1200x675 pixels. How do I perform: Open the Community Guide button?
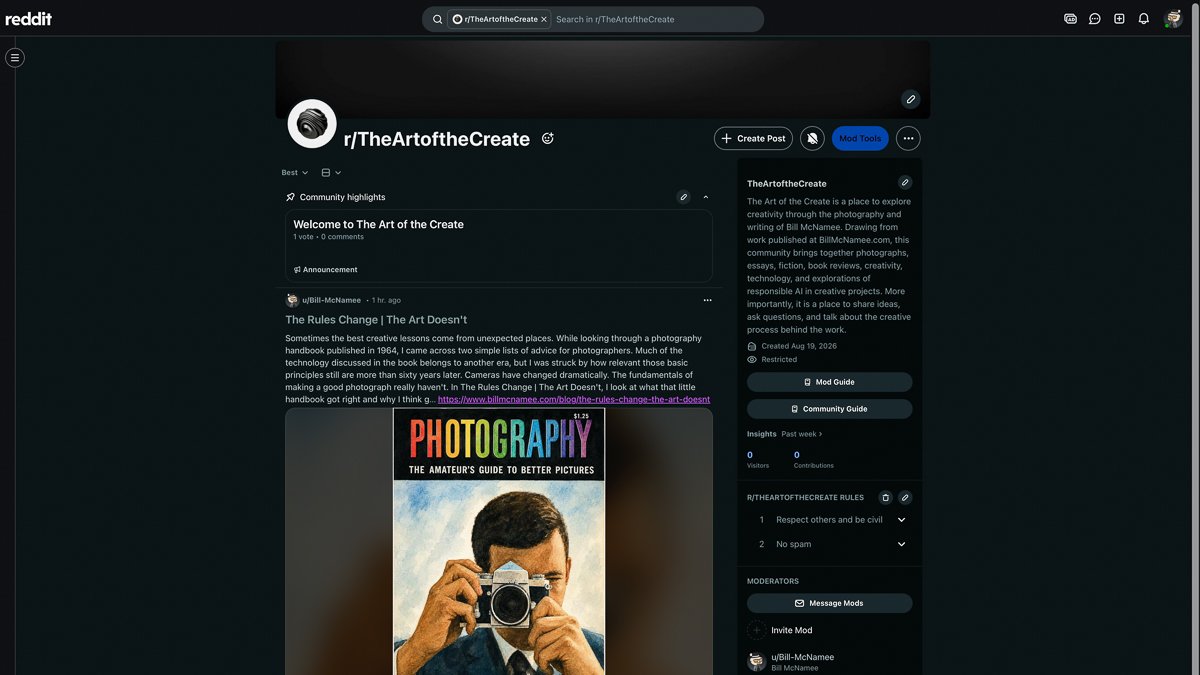click(829, 409)
